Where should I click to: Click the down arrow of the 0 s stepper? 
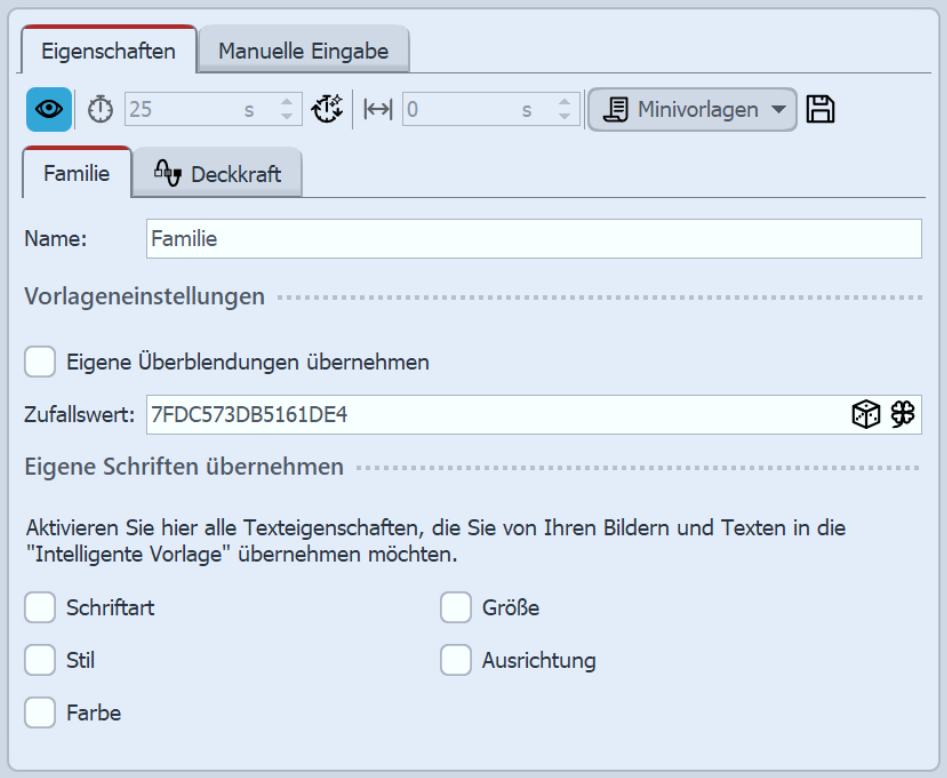(565, 116)
